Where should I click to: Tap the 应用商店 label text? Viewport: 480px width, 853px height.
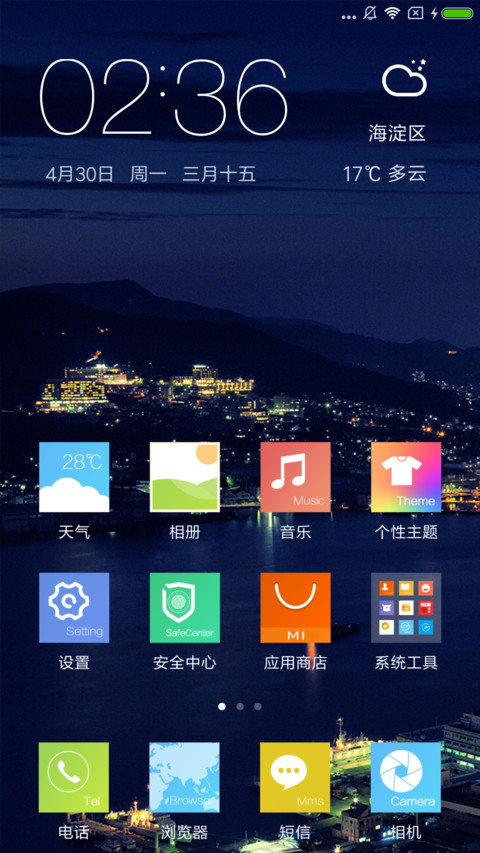(x=296, y=663)
